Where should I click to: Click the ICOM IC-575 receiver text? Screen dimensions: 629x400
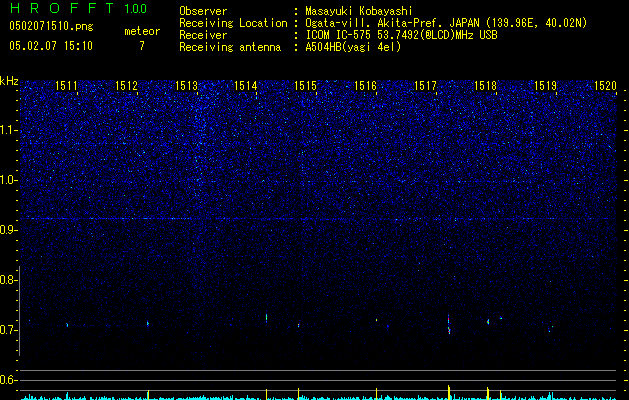pos(401,35)
